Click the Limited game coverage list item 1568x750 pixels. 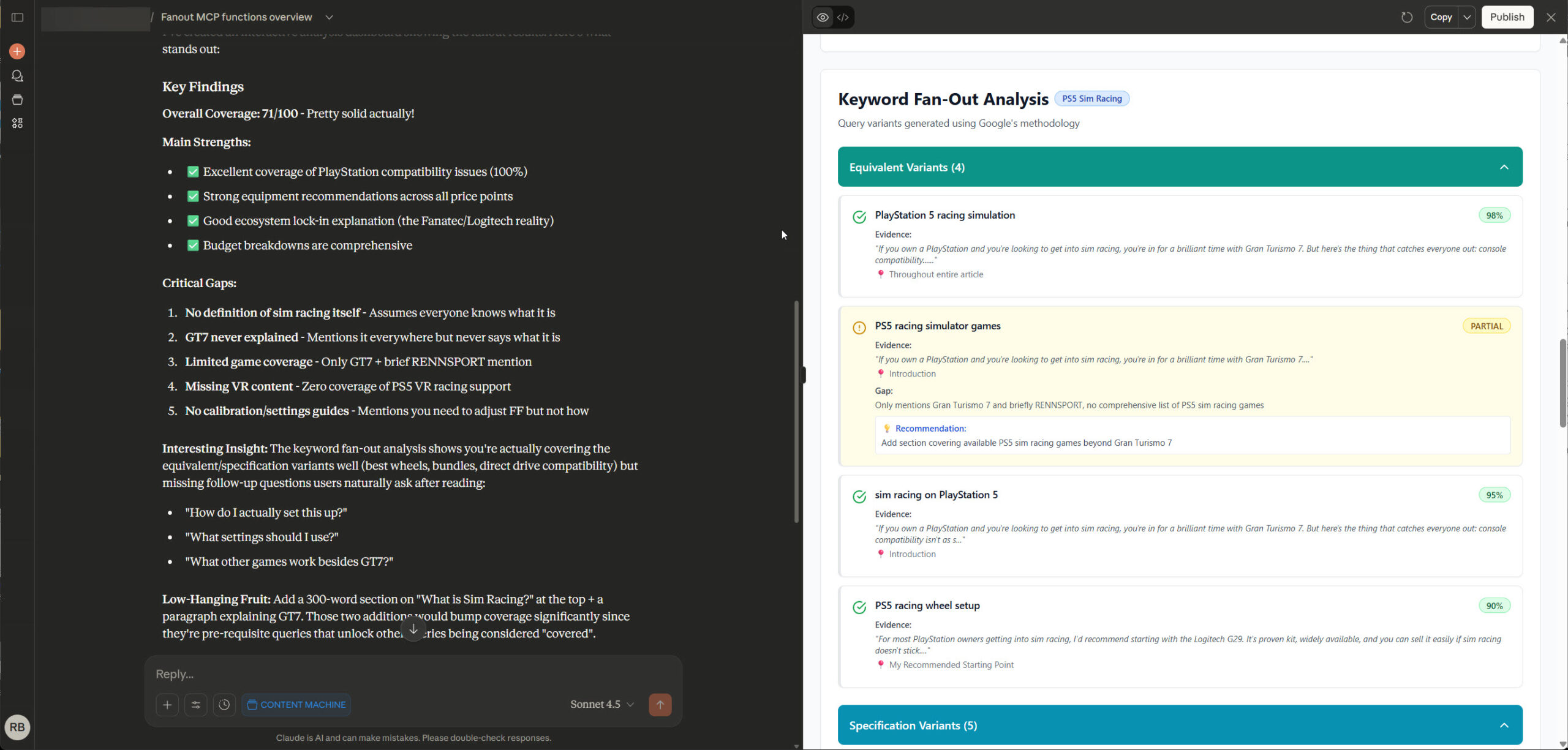(x=358, y=362)
